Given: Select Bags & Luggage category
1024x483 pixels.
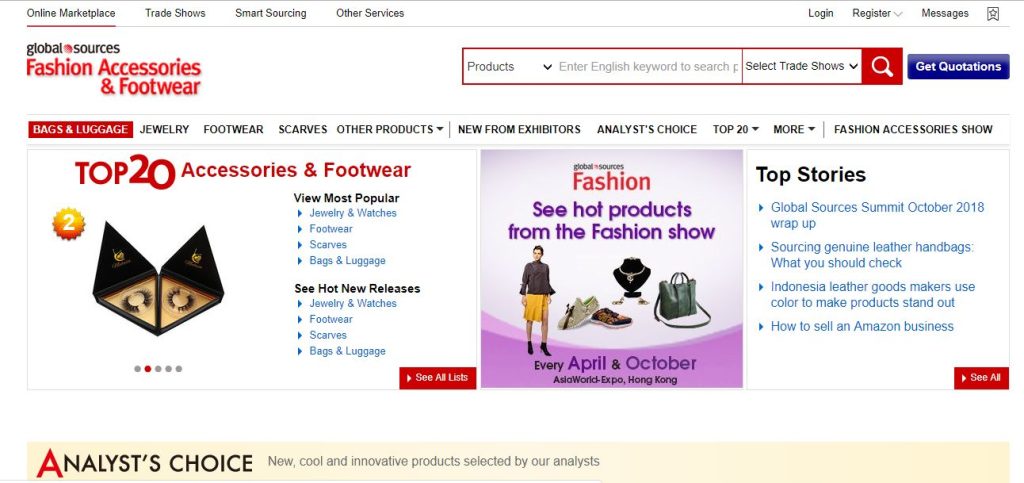Looking at the screenshot, I should point(80,129).
